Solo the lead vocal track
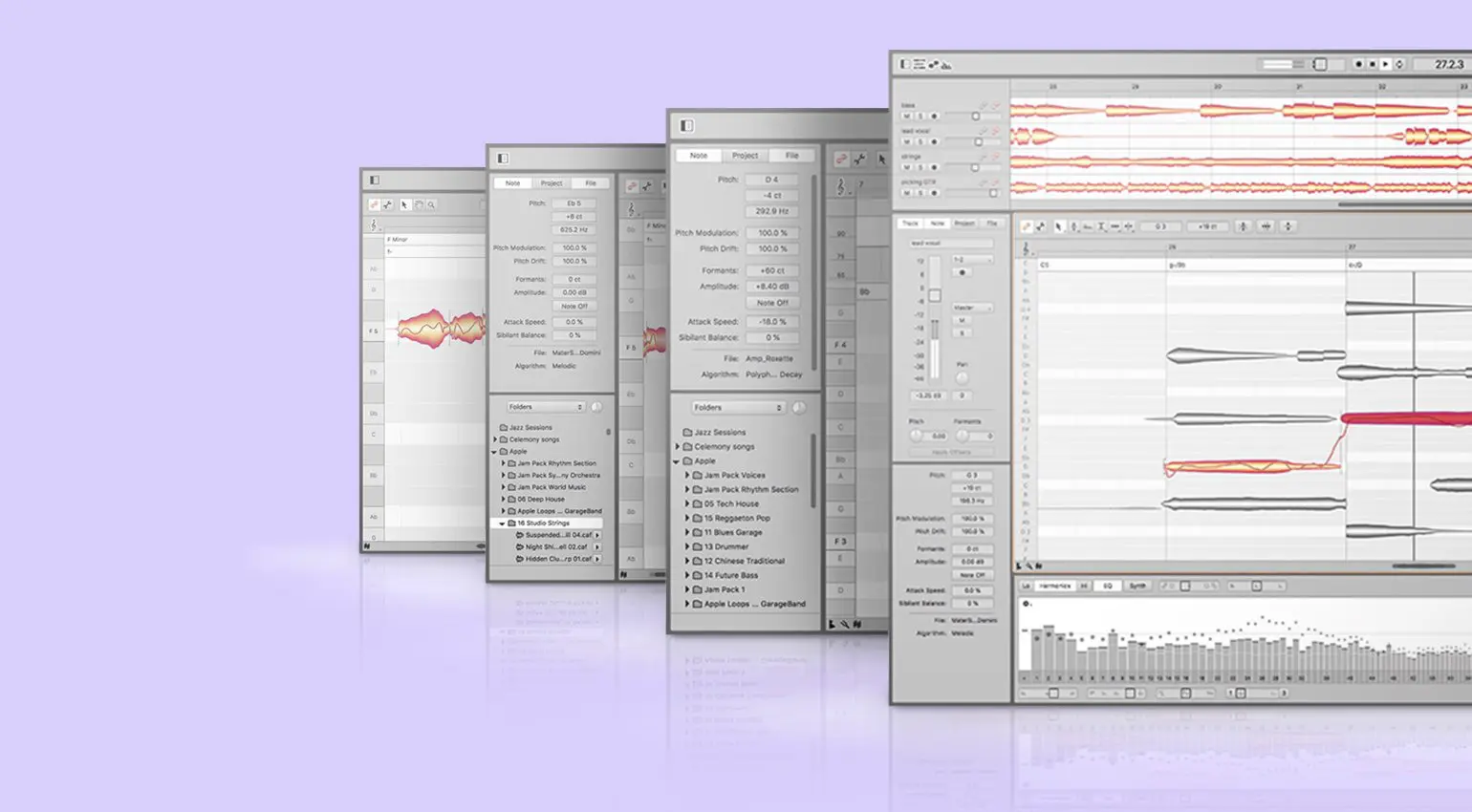This screenshot has width=1472, height=812. tap(920, 141)
